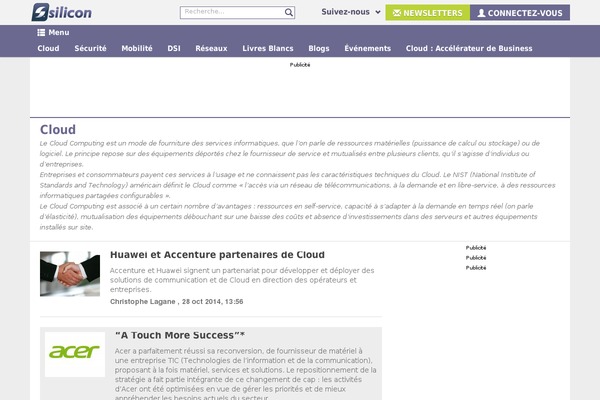Select the Réseaux nav item

tap(211, 48)
